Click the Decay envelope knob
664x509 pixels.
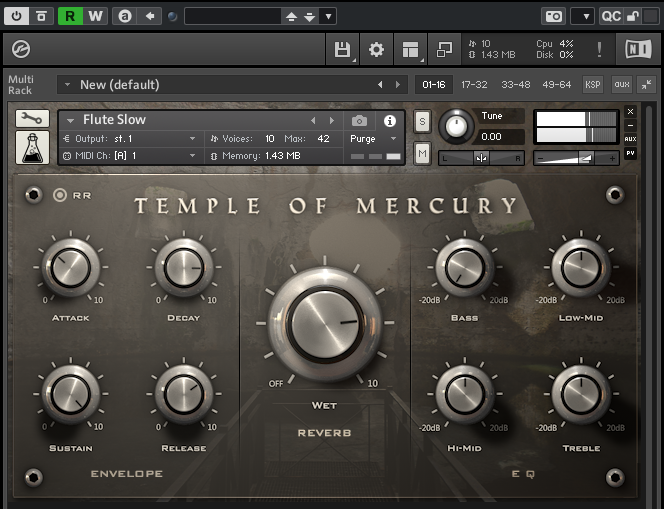click(184, 268)
